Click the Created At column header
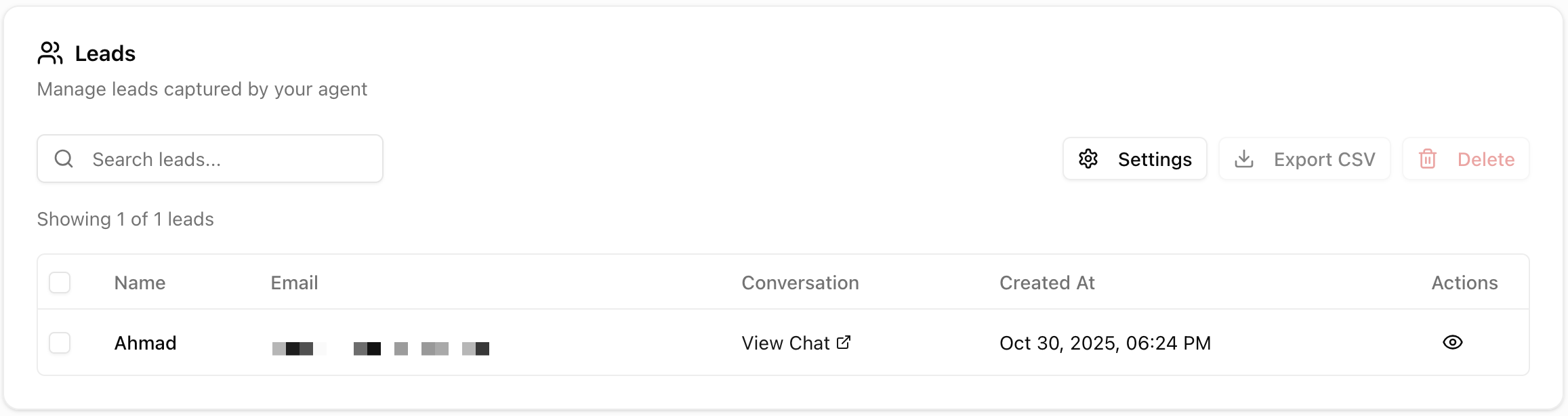The width and height of the screenshot is (1568, 416). [x=1047, y=283]
